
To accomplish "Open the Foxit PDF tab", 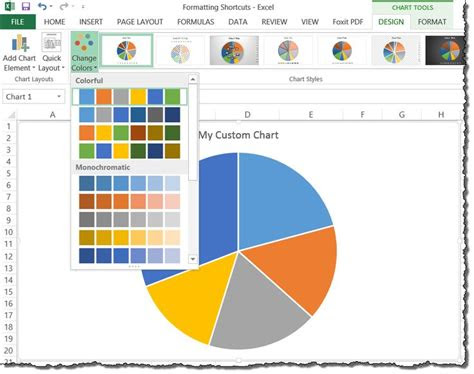I will (348, 22).
